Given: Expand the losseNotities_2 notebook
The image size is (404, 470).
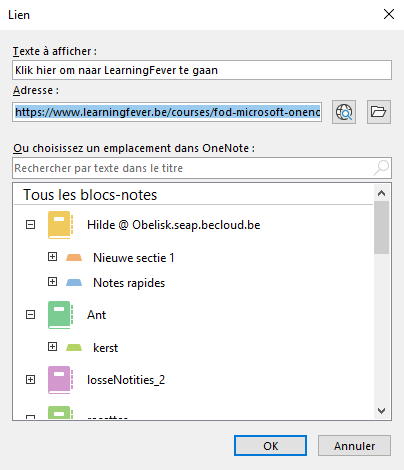Looking at the screenshot, I should coord(30,379).
